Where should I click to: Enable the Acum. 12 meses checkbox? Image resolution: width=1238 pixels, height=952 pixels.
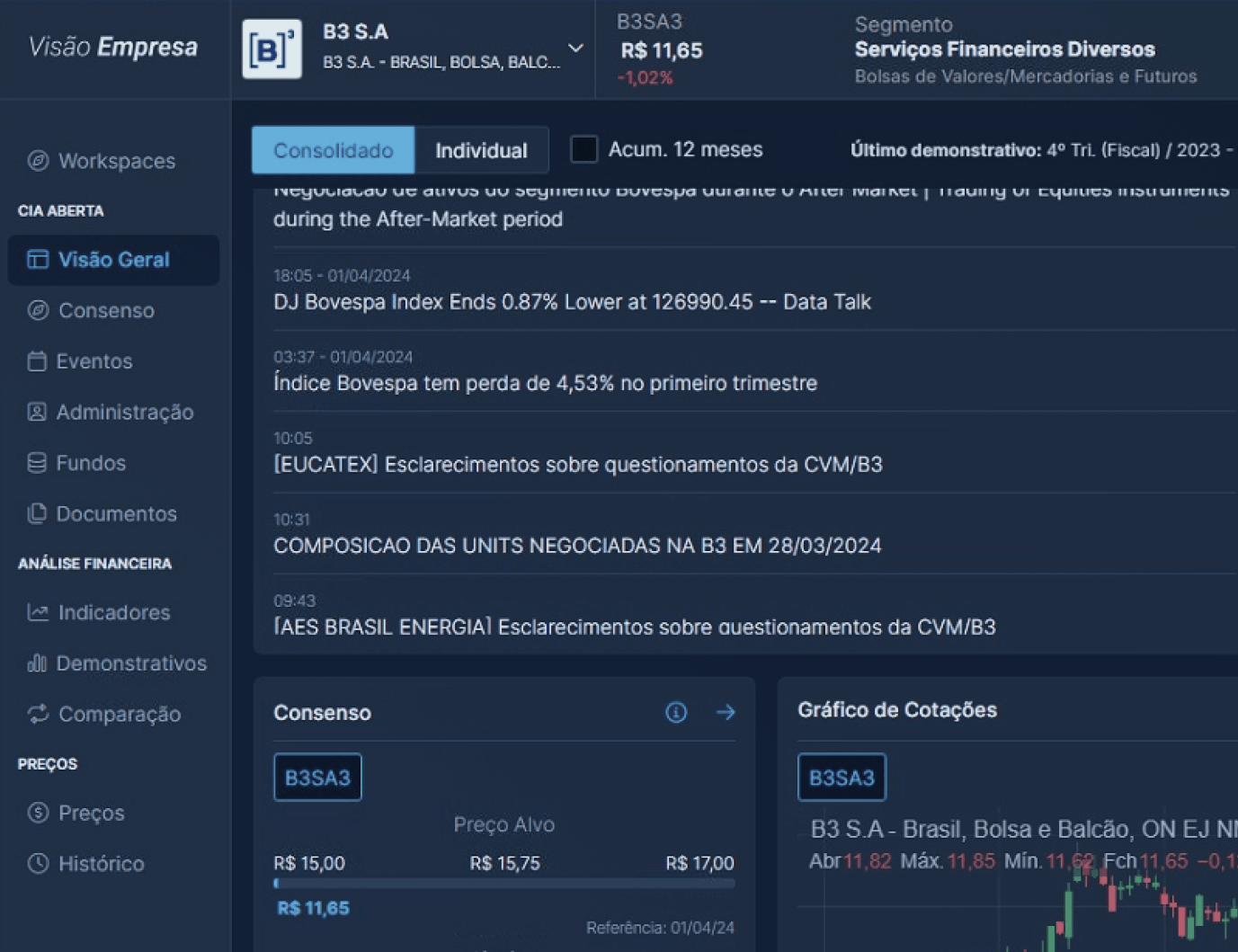pyautogui.click(x=584, y=149)
